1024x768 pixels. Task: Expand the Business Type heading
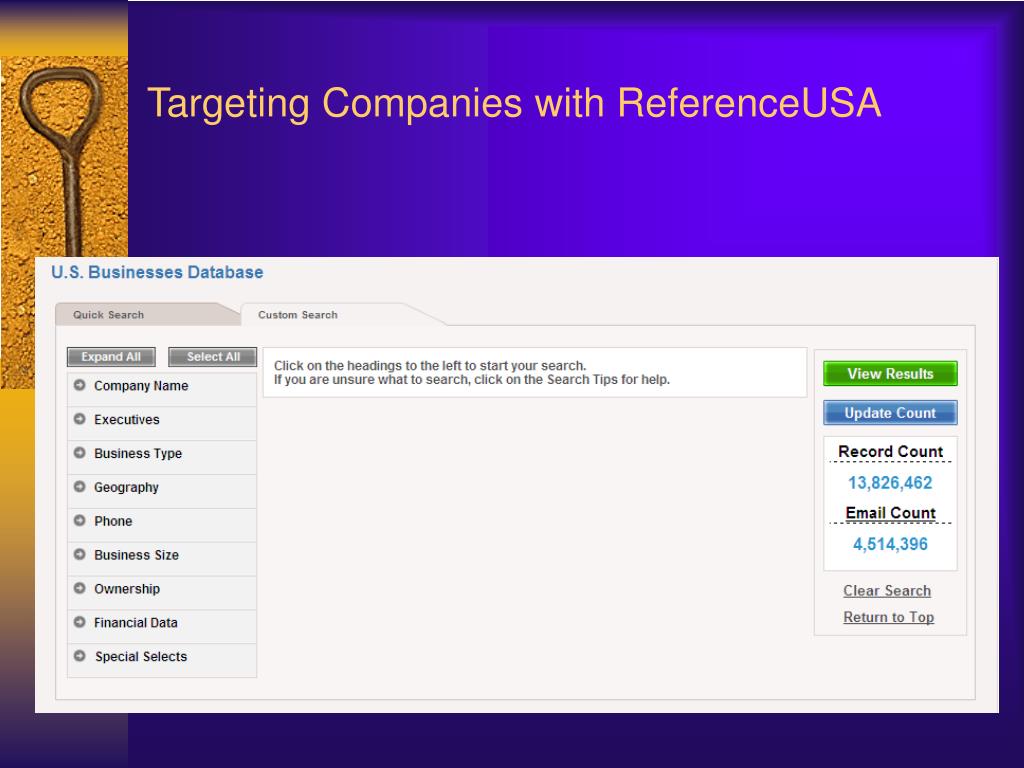coord(162,457)
